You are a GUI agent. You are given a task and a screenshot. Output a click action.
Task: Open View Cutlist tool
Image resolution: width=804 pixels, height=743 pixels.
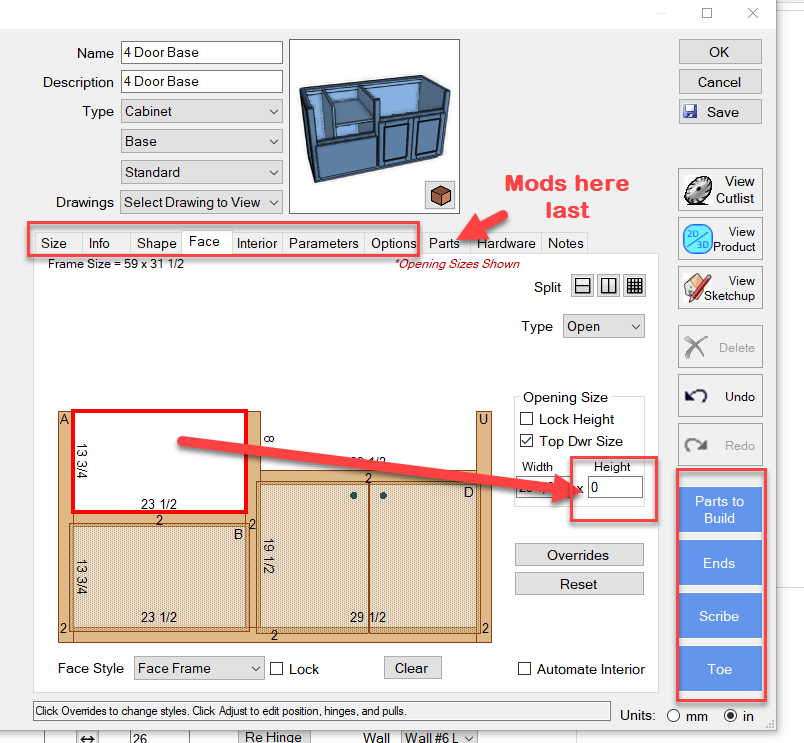point(720,189)
